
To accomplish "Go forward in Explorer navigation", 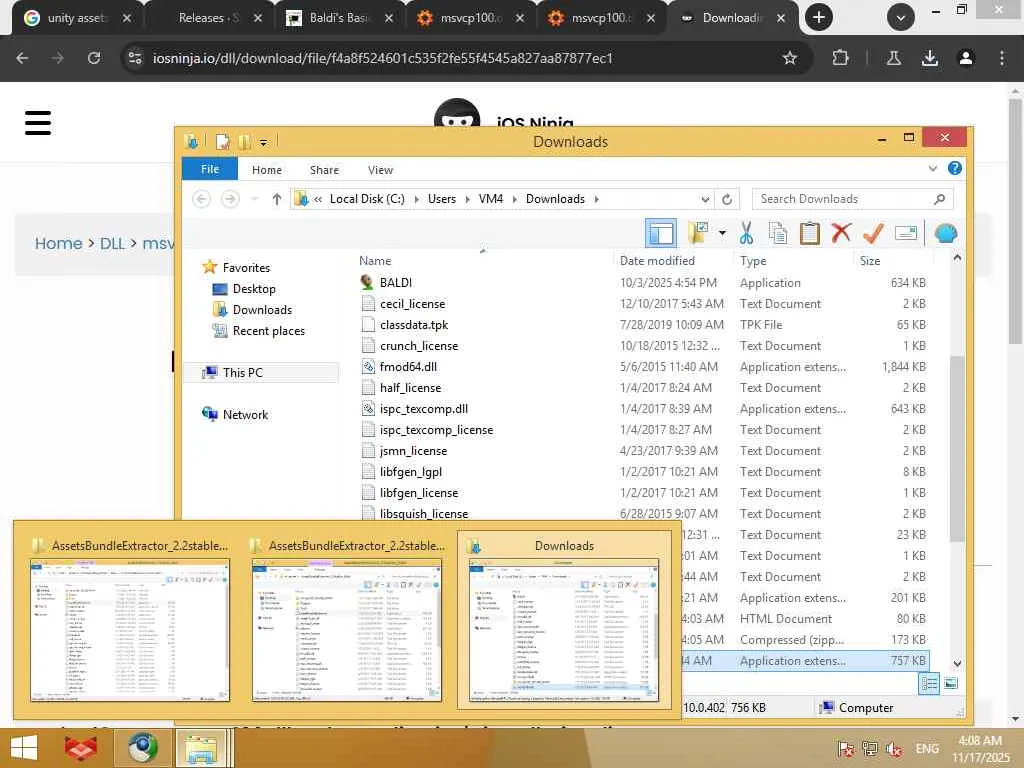I will [230, 199].
